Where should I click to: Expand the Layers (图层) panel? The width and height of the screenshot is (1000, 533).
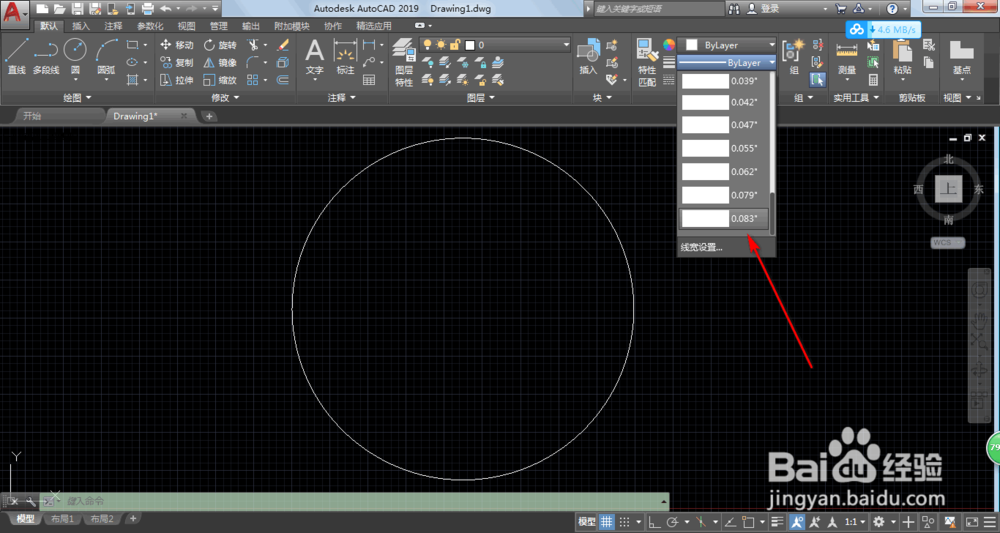point(480,98)
